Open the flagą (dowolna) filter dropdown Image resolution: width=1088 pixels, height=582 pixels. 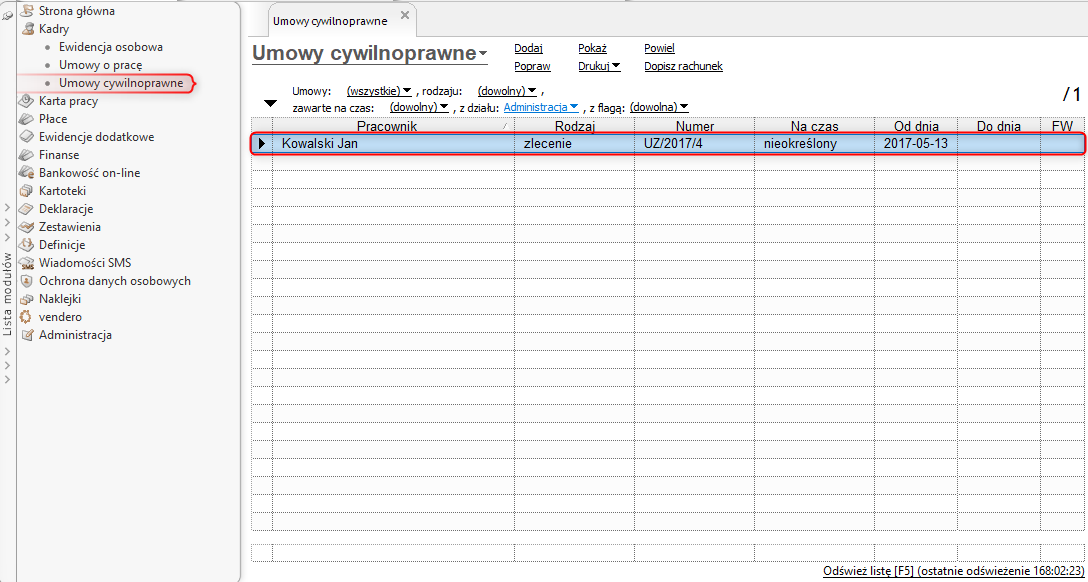click(659, 108)
